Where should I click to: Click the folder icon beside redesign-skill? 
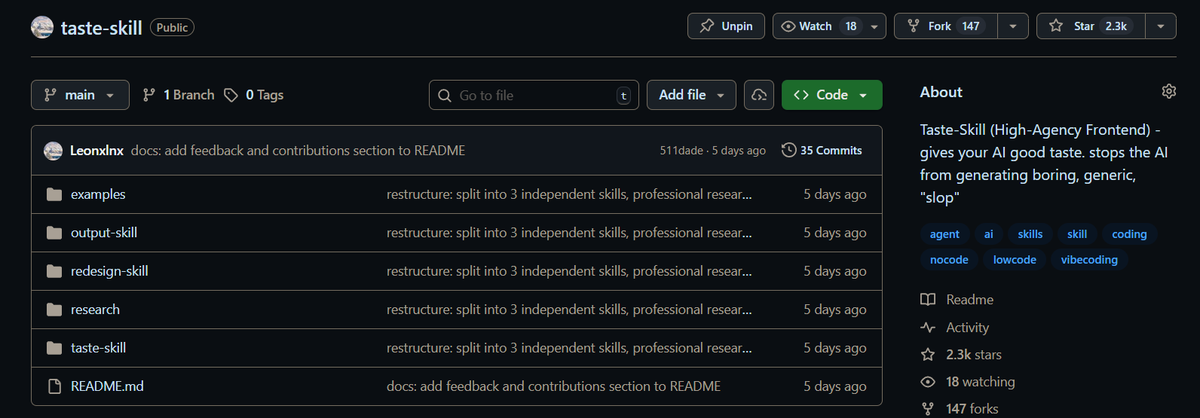[x=54, y=271]
